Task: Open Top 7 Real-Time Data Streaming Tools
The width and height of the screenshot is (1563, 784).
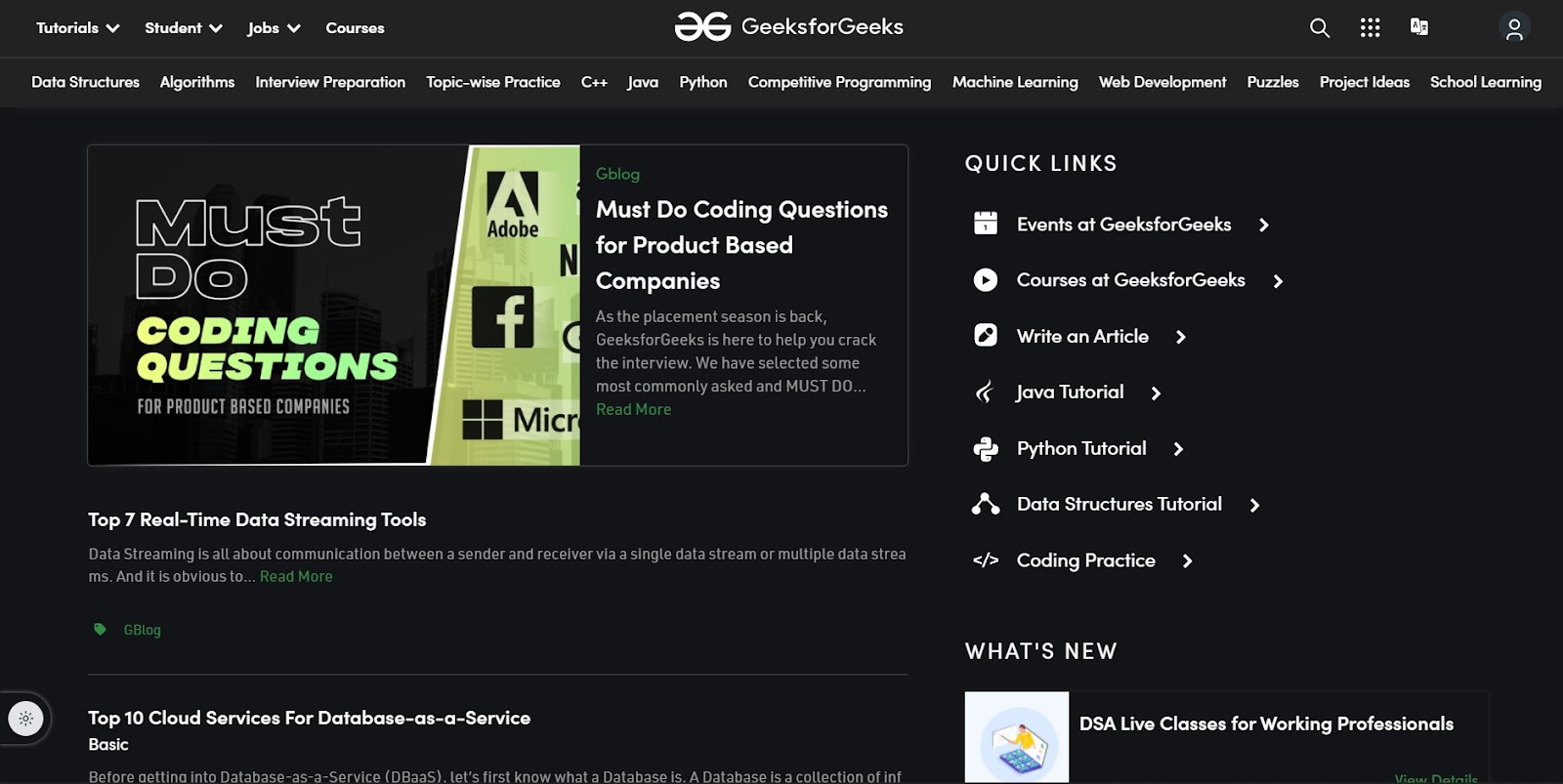Action: [257, 519]
